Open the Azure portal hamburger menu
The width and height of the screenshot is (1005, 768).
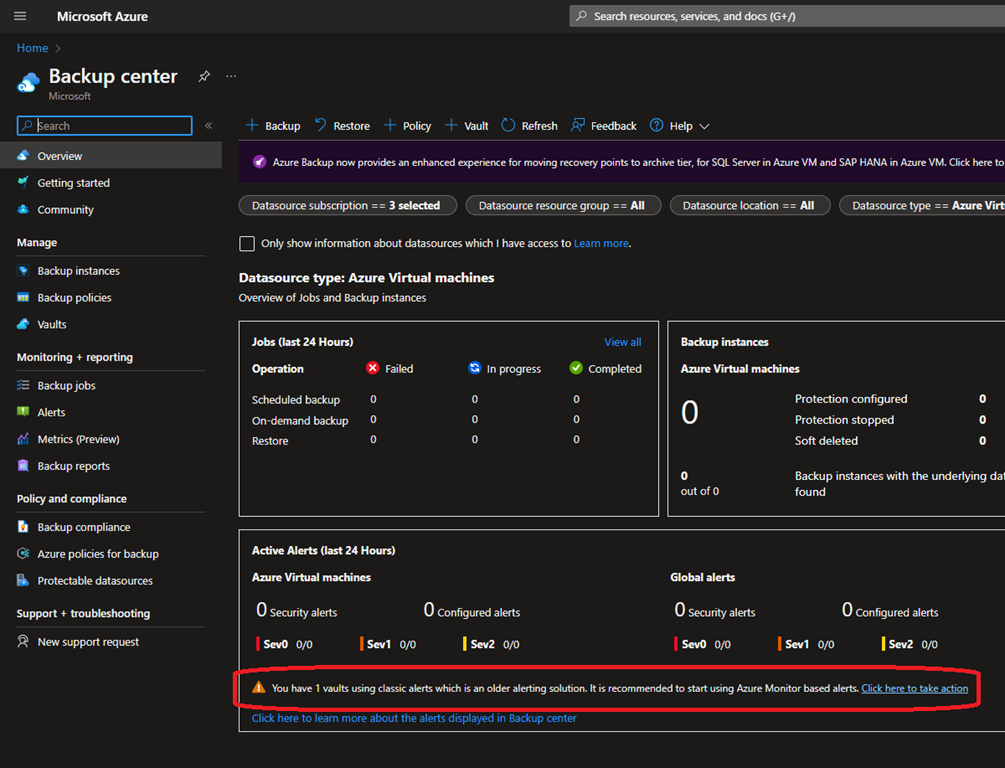pos(20,16)
